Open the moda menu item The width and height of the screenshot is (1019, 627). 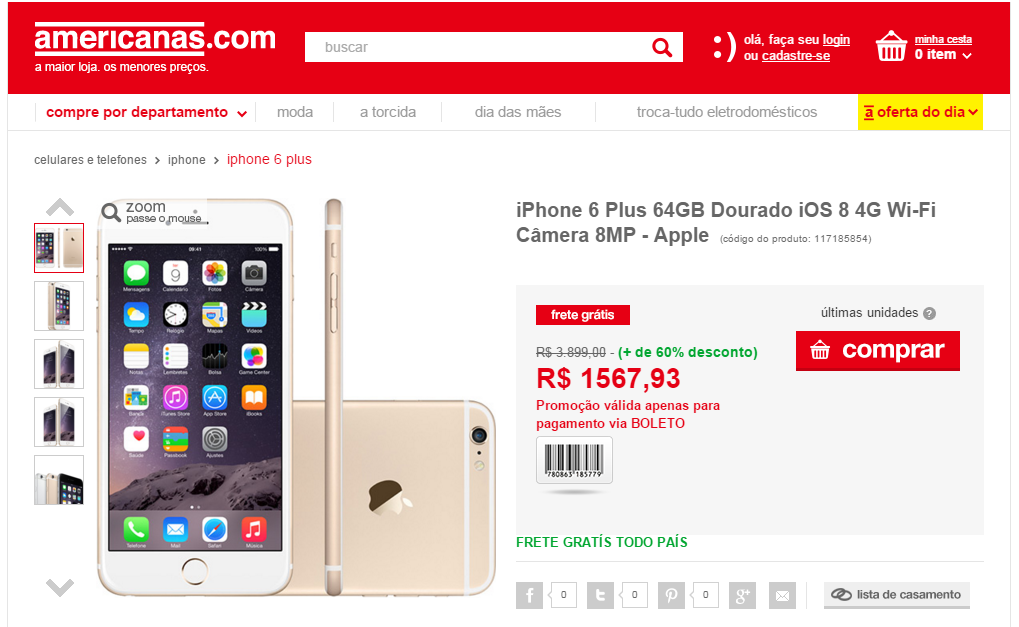(x=295, y=112)
